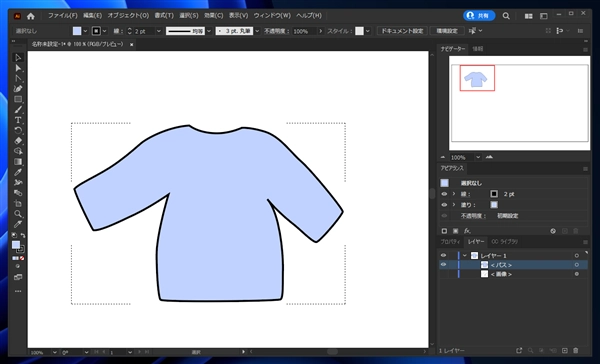This screenshot has width=600, height=364.
Task: Switch to the プロパティ tab
Action: coord(450,242)
